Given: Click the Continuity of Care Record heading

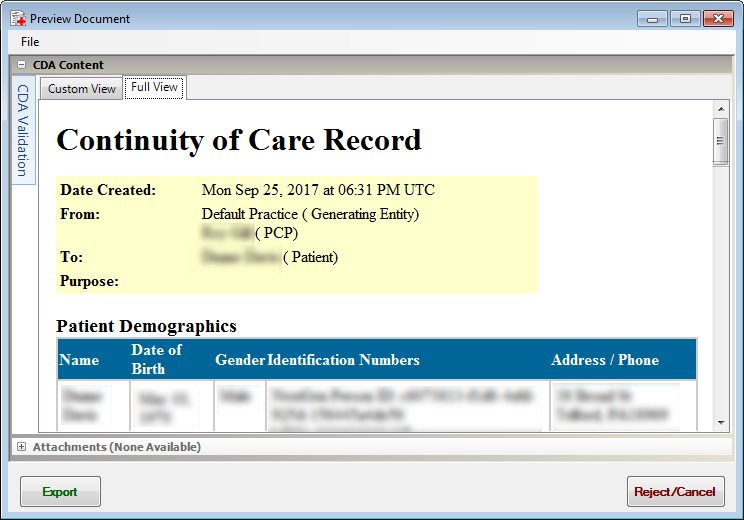Looking at the screenshot, I should point(239,140).
